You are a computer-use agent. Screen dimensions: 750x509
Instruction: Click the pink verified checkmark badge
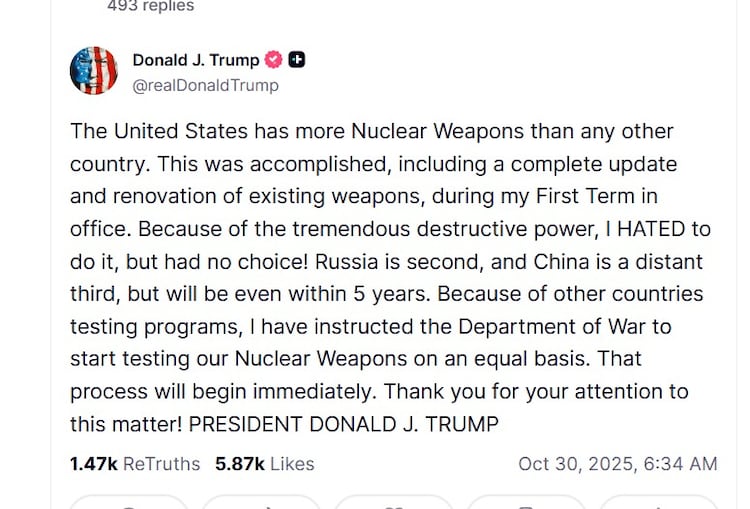click(x=273, y=60)
